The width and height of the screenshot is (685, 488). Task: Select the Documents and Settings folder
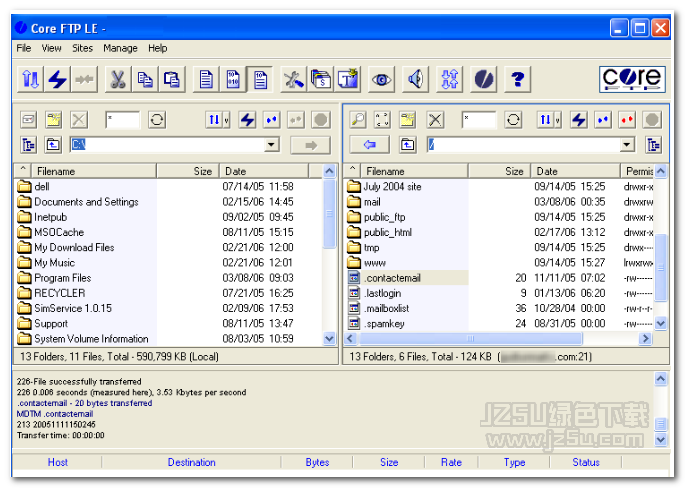[x=86, y=202]
